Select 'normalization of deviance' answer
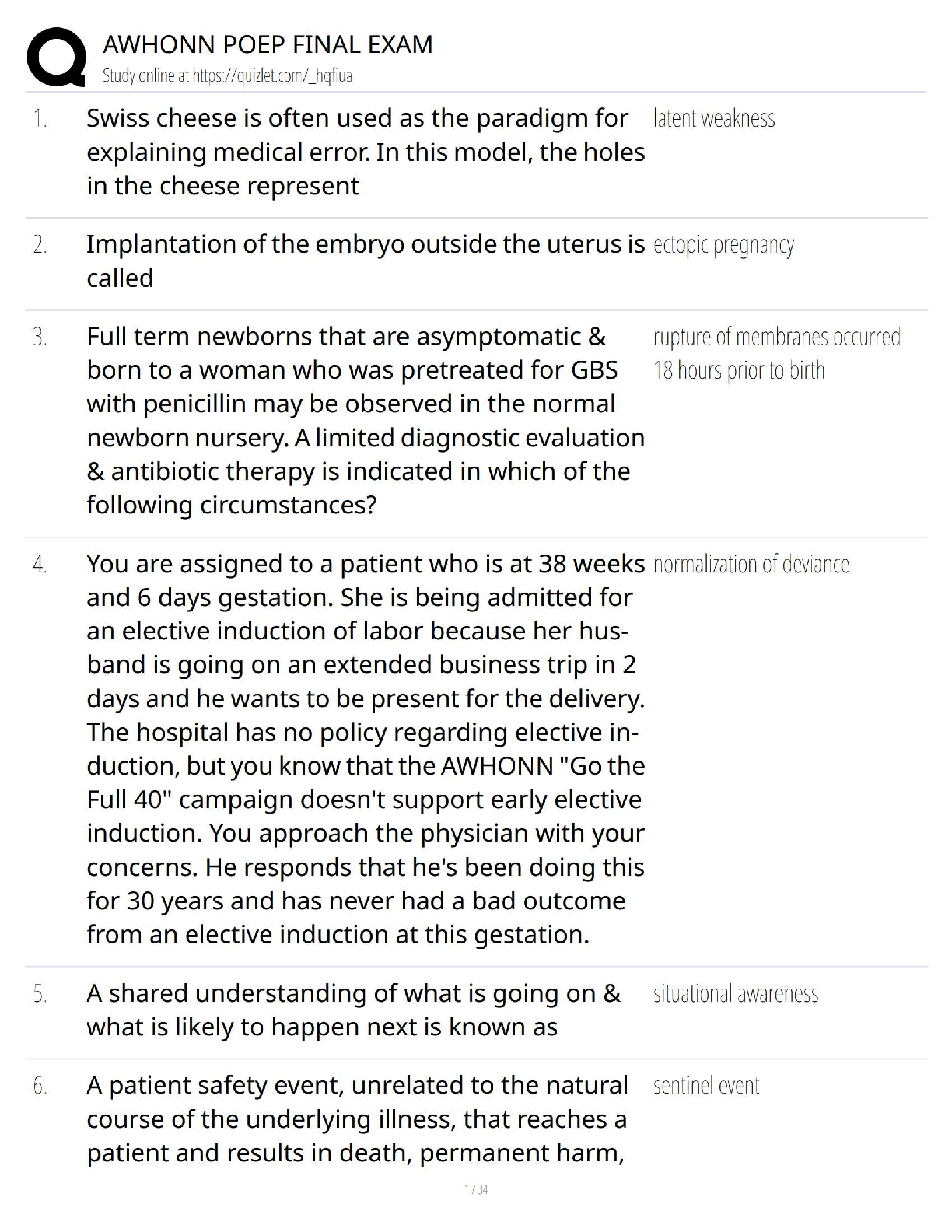The width and height of the screenshot is (952, 1232). pyautogui.click(x=751, y=564)
